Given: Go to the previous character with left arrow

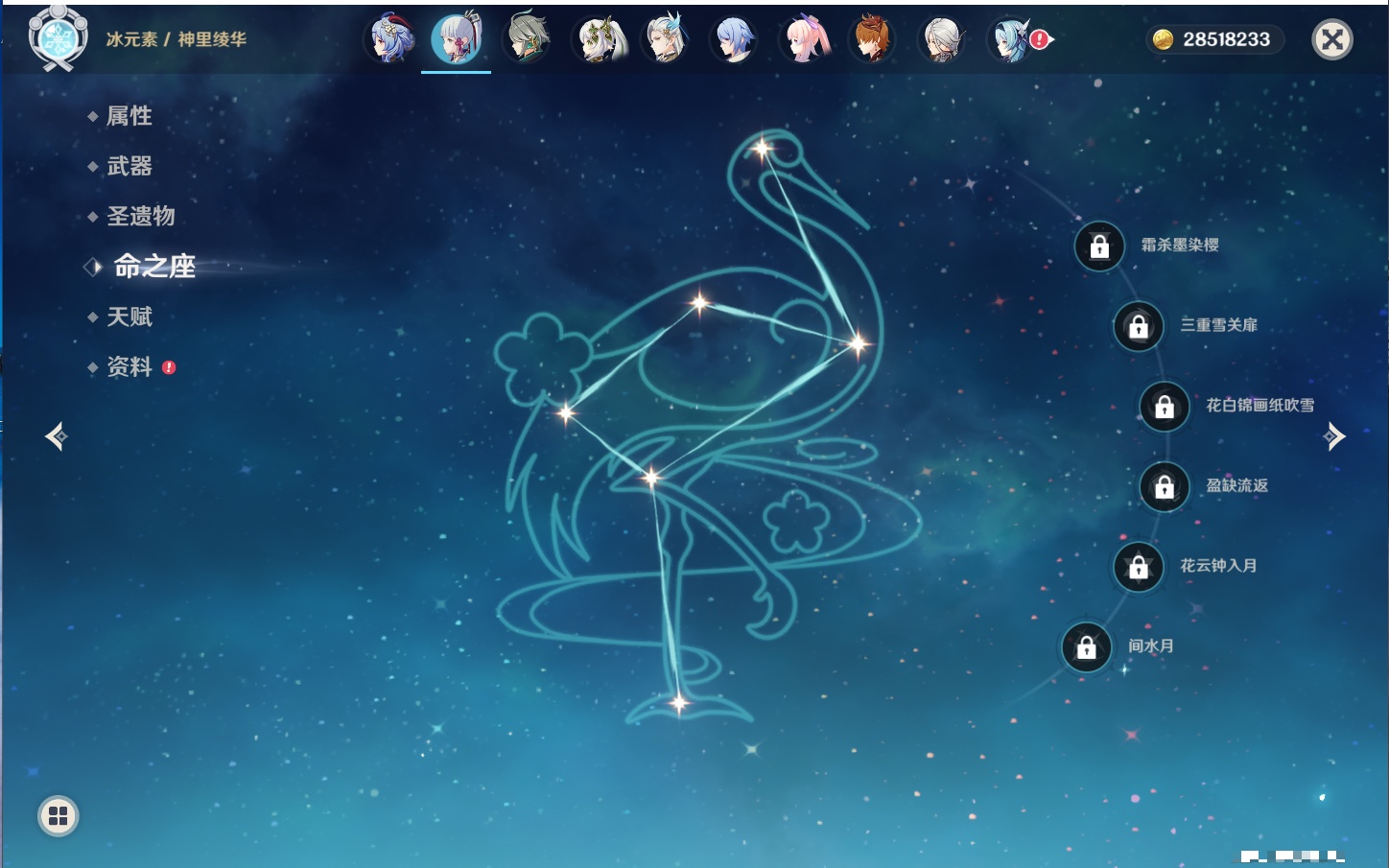Looking at the screenshot, I should (x=56, y=436).
